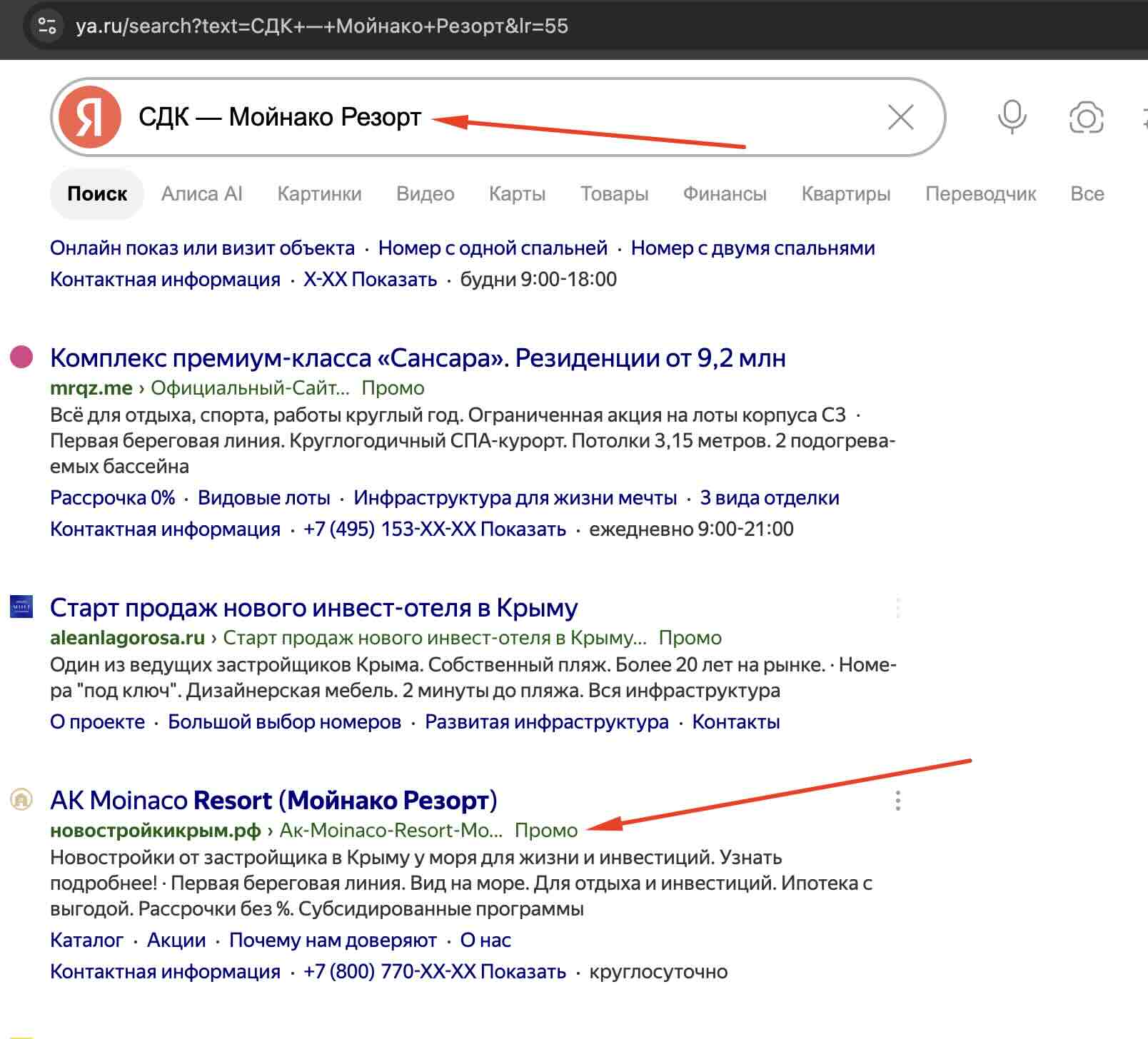This screenshot has height=1039, width=1148.
Task: Open Комплекс премиум-класса «Сансара» result title
Action: pos(418,358)
